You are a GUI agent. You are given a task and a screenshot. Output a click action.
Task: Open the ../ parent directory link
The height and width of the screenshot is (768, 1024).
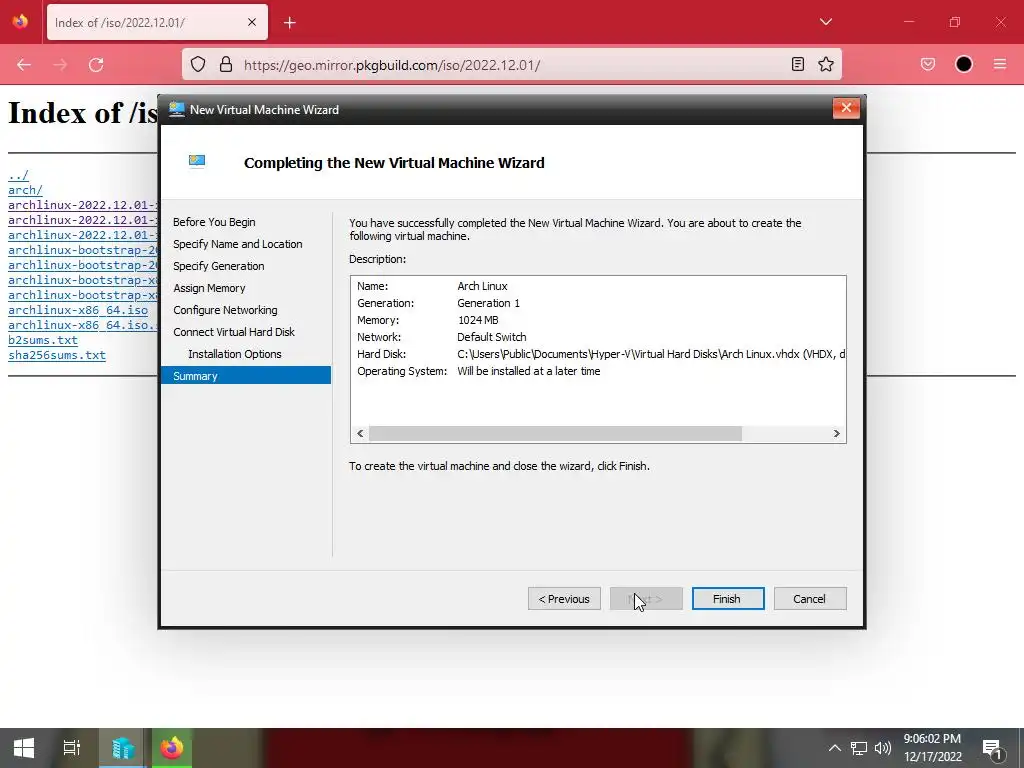(18, 175)
